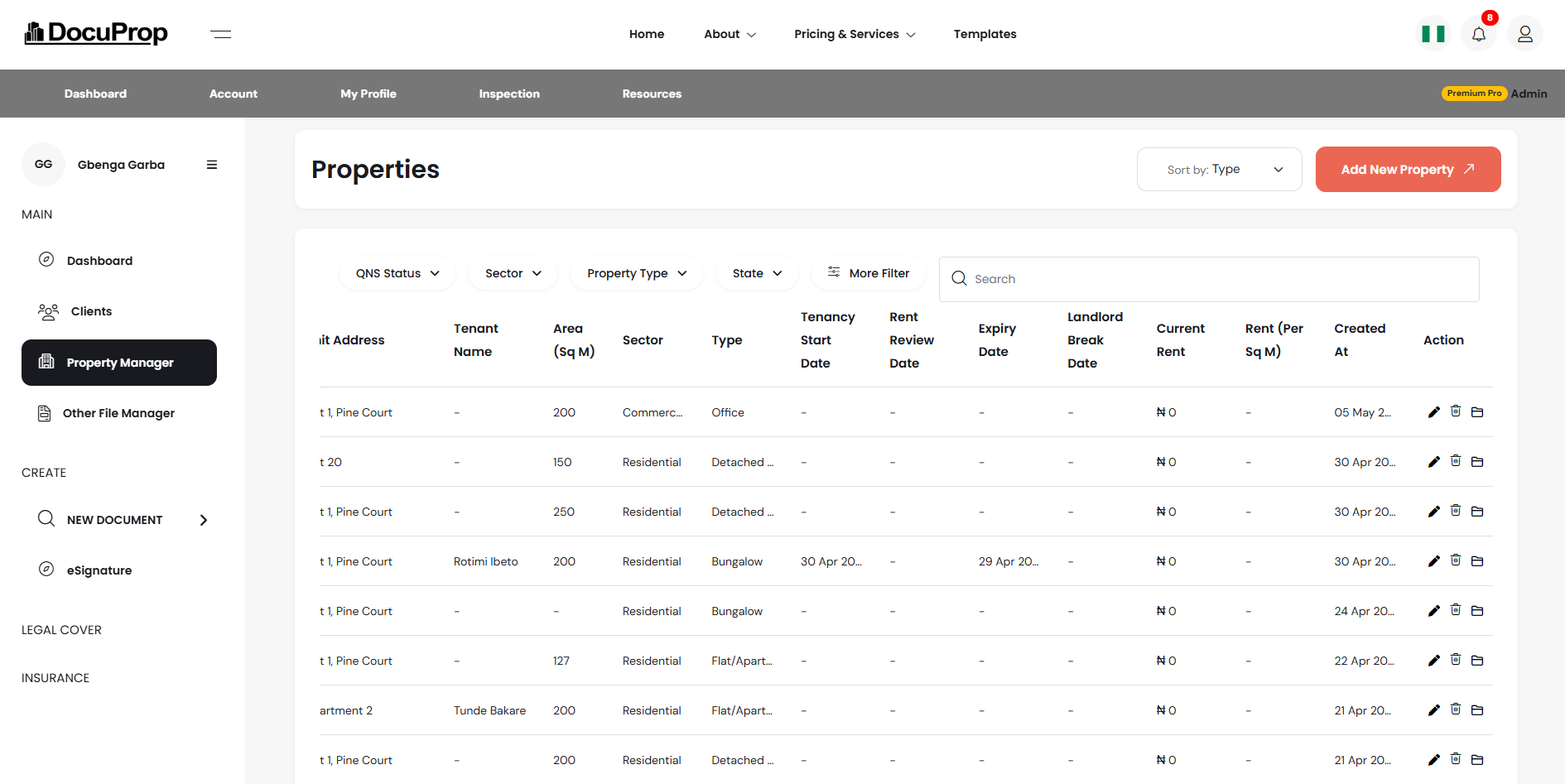Expand the Pricing & Services menu
The width and height of the screenshot is (1565, 784).
[x=855, y=34]
